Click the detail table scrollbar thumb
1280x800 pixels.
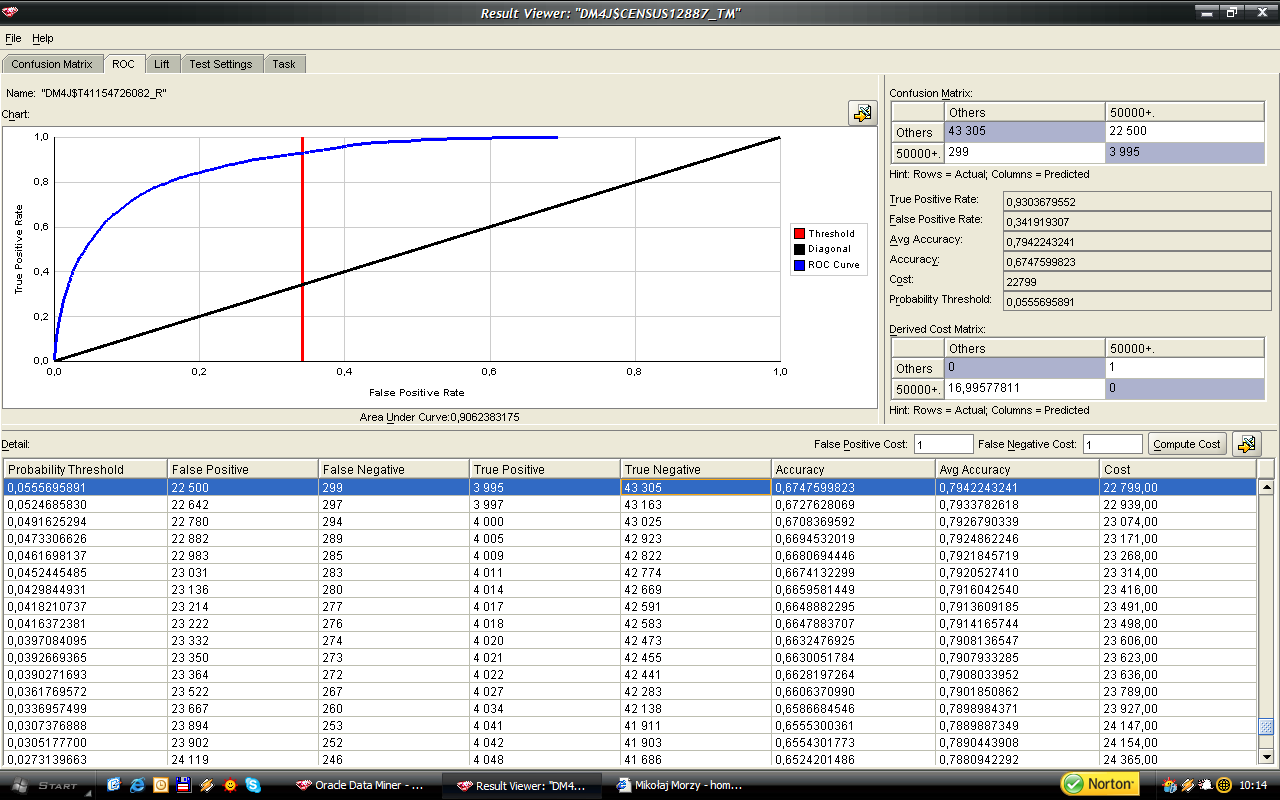[x=1266, y=727]
